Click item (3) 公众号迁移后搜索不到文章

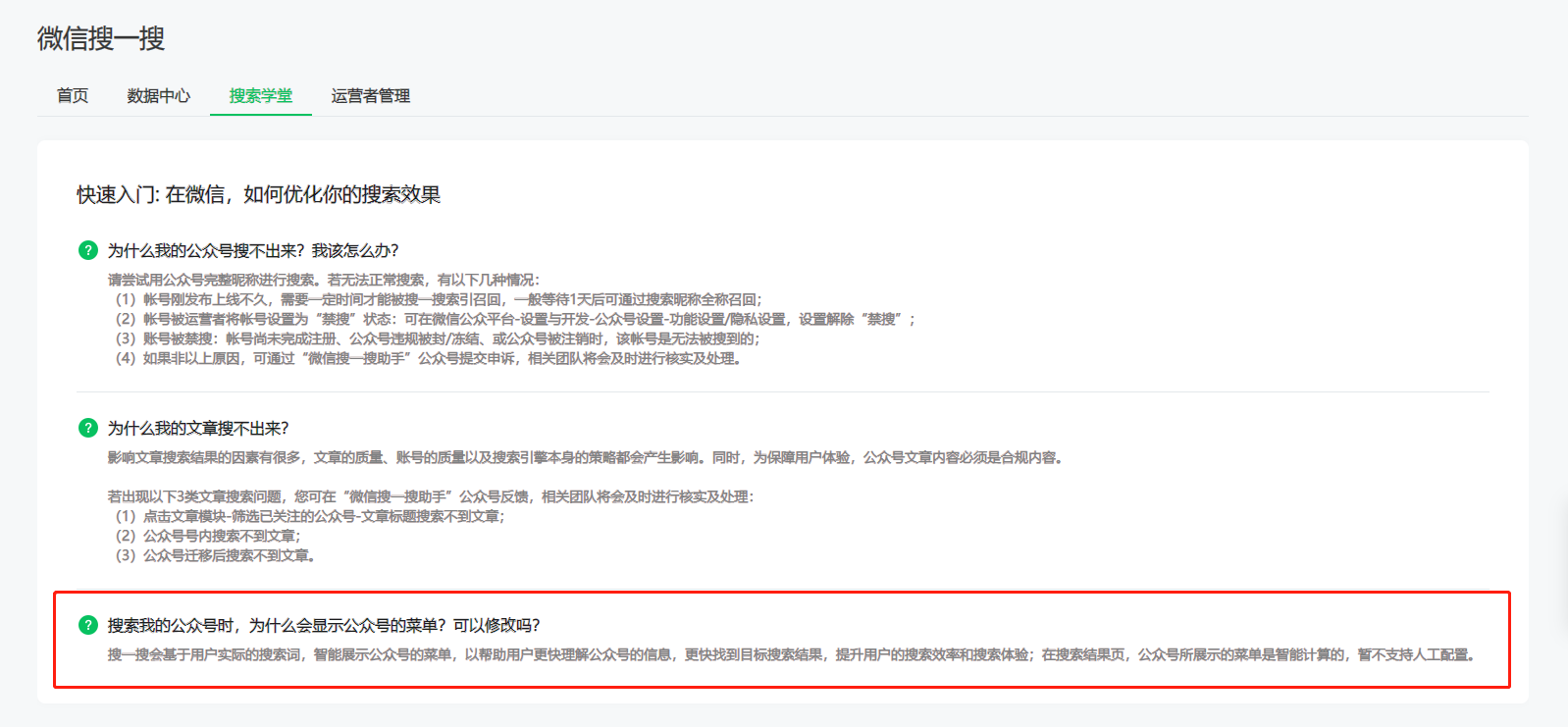pos(216,555)
